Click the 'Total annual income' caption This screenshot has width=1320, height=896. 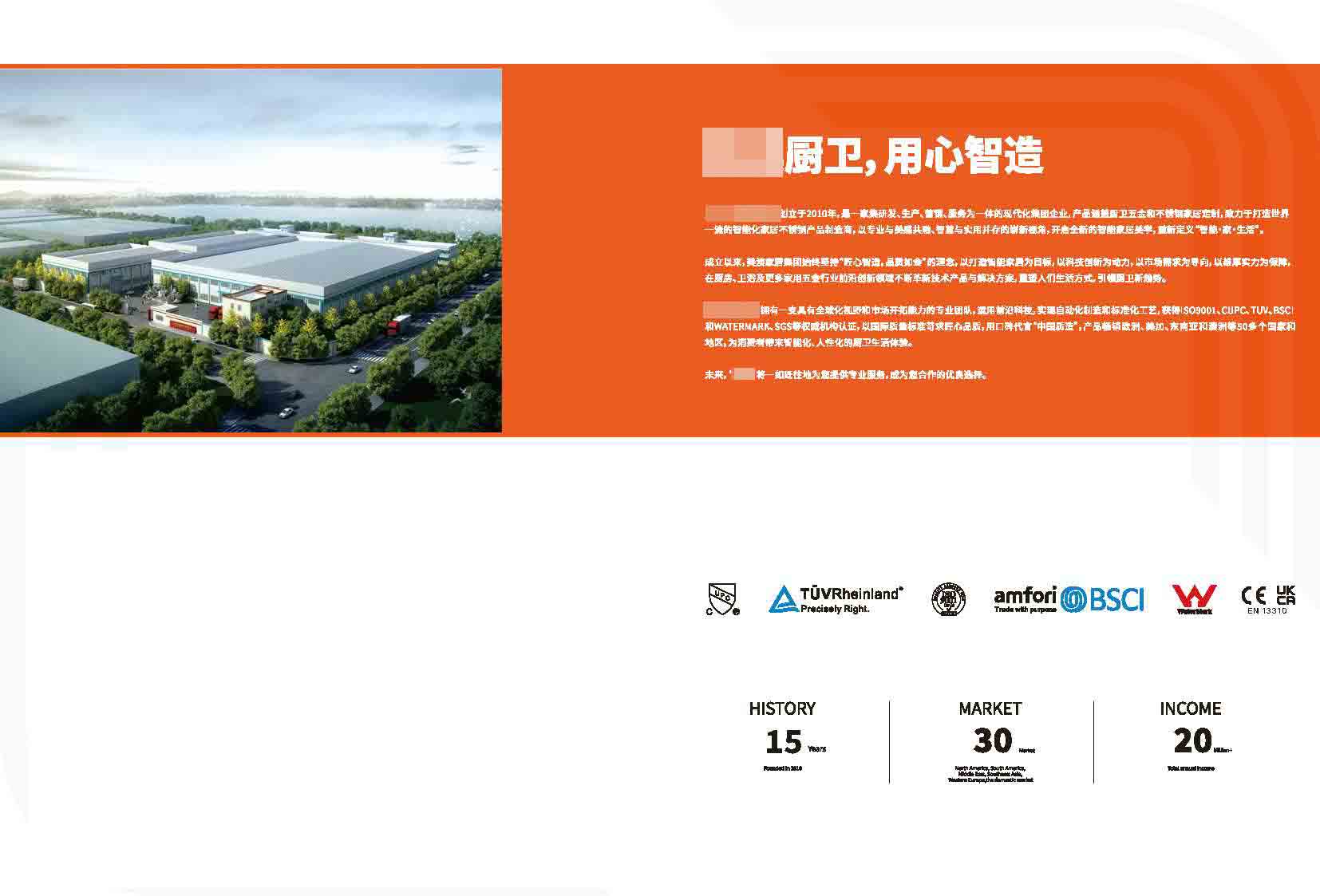[x=1190, y=768]
